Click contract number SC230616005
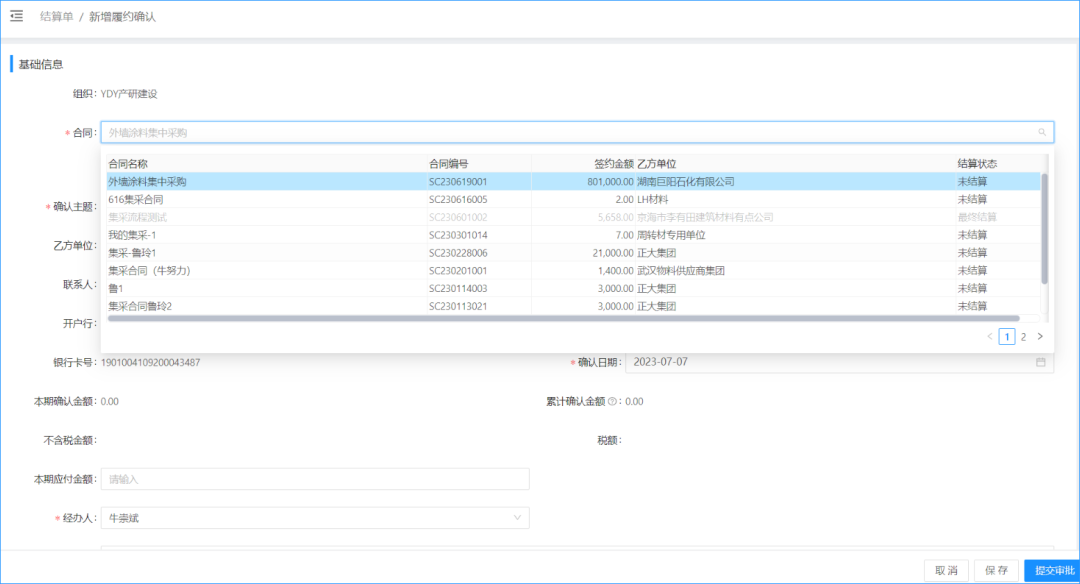The image size is (1080, 584). [x=458, y=200]
